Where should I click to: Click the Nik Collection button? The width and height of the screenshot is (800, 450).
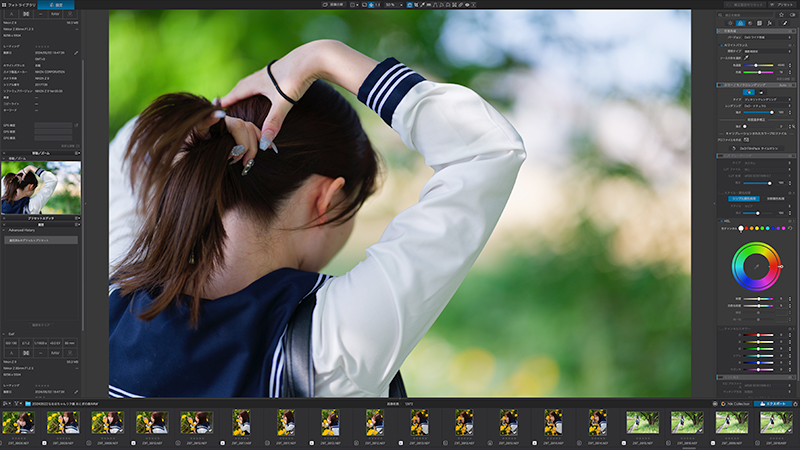(x=735, y=404)
